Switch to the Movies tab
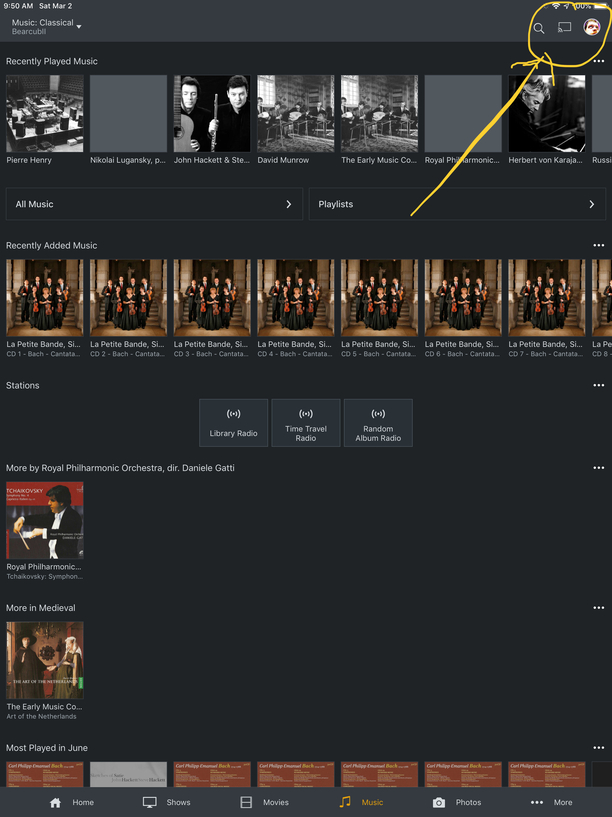The height and width of the screenshot is (817, 612). coord(264,802)
